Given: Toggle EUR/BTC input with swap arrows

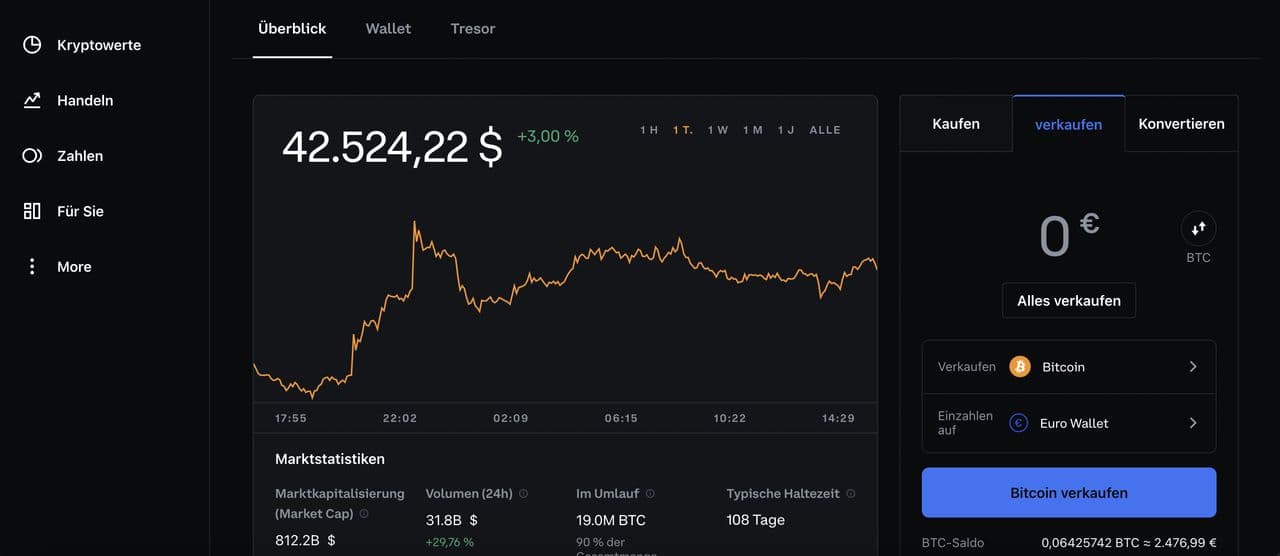Looking at the screenshot, I should pyautogui.click(x=1198, y=228).
